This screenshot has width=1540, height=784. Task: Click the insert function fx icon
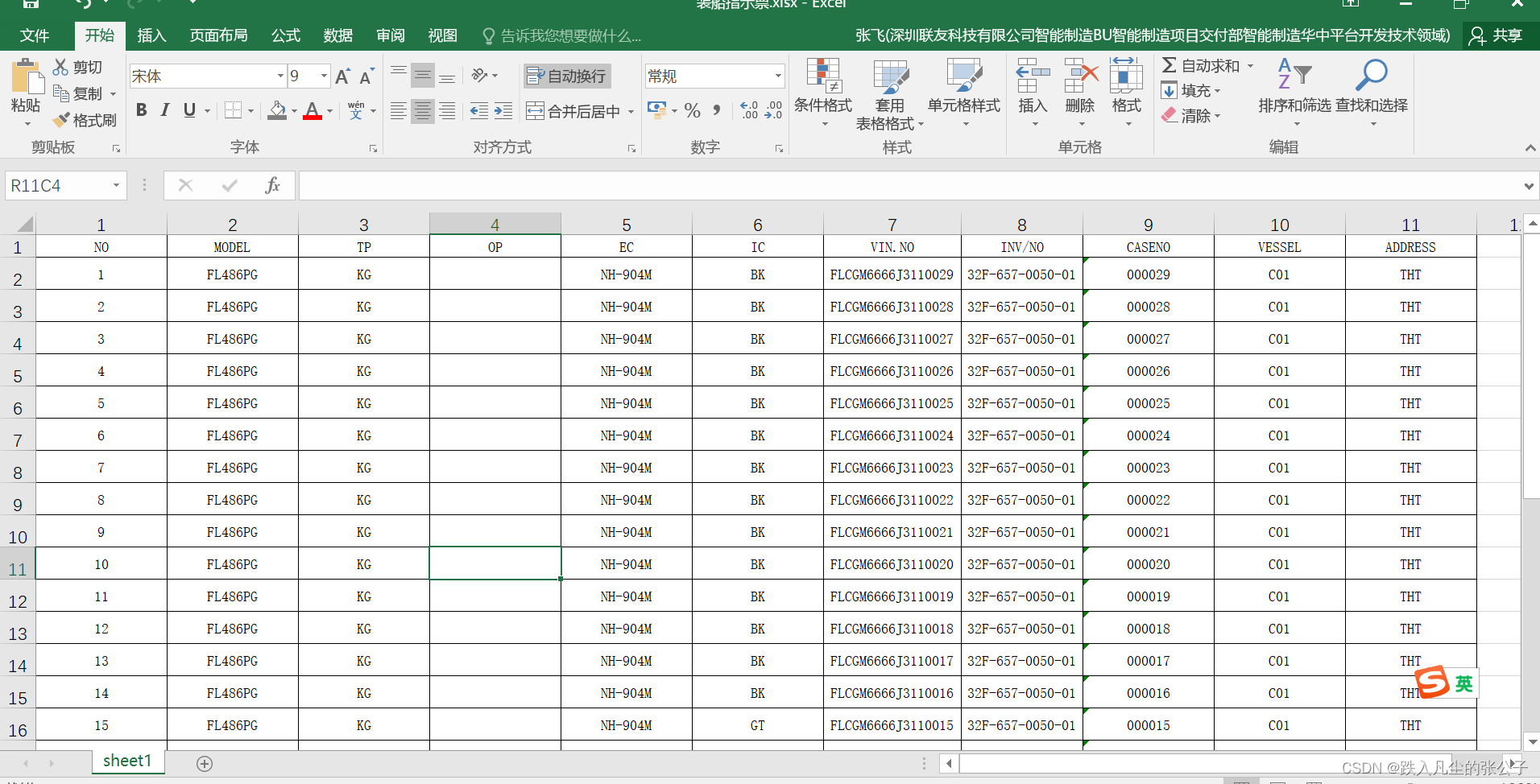click(273, 185)
